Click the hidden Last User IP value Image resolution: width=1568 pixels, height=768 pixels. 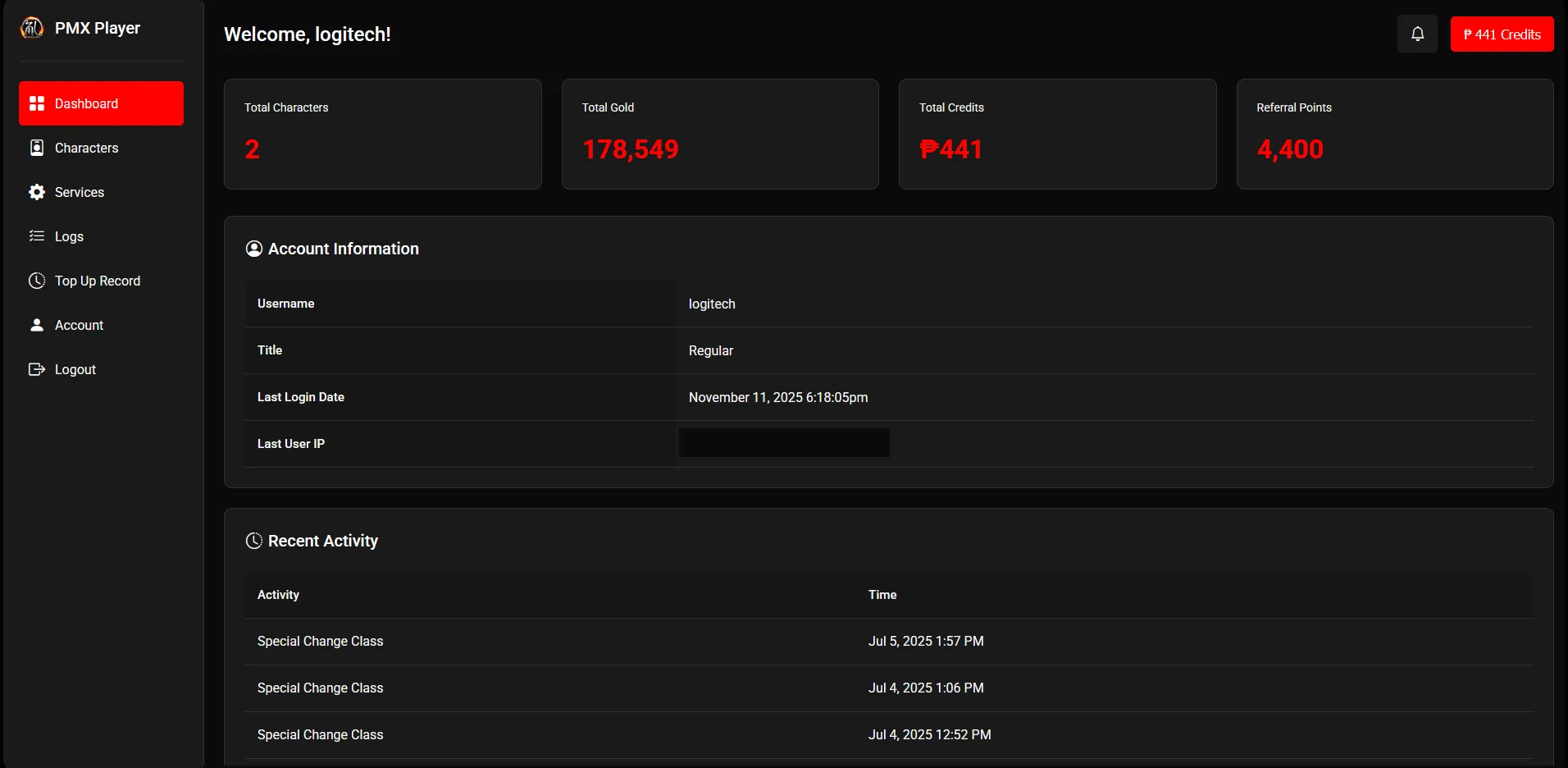tap(784, 443)
